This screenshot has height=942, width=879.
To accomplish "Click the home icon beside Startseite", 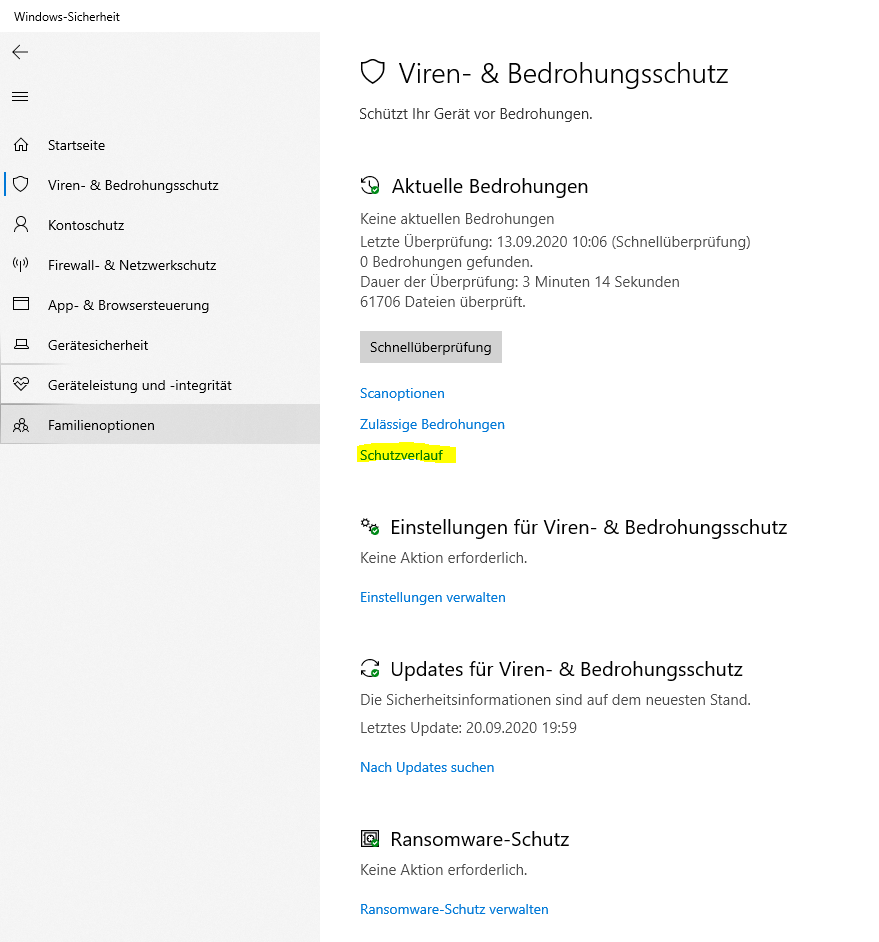I will pyautogui.click(x=21, y=145).
